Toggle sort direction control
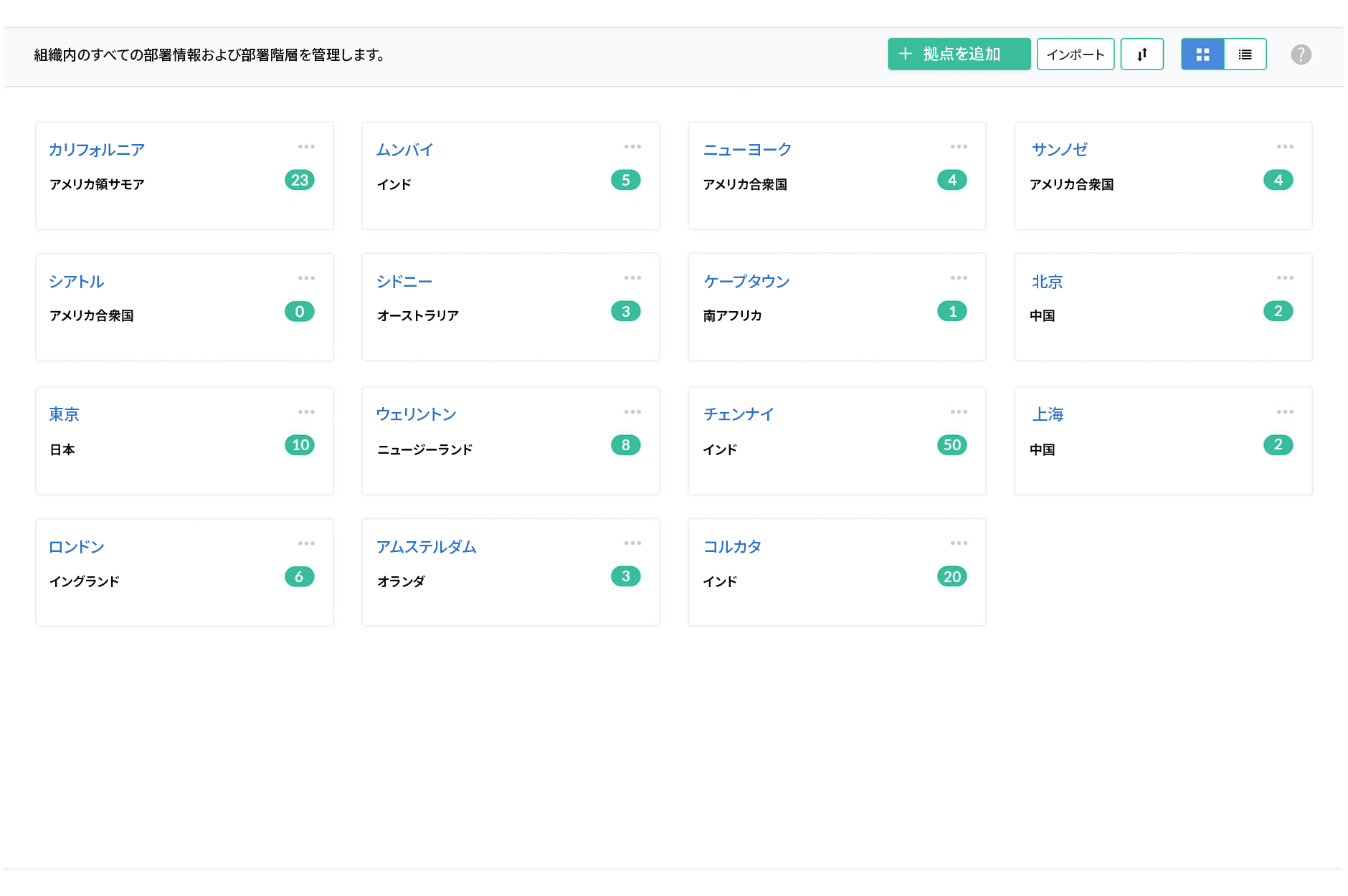This screenshot has height=896, width=1348. (x=1142, y=54)
